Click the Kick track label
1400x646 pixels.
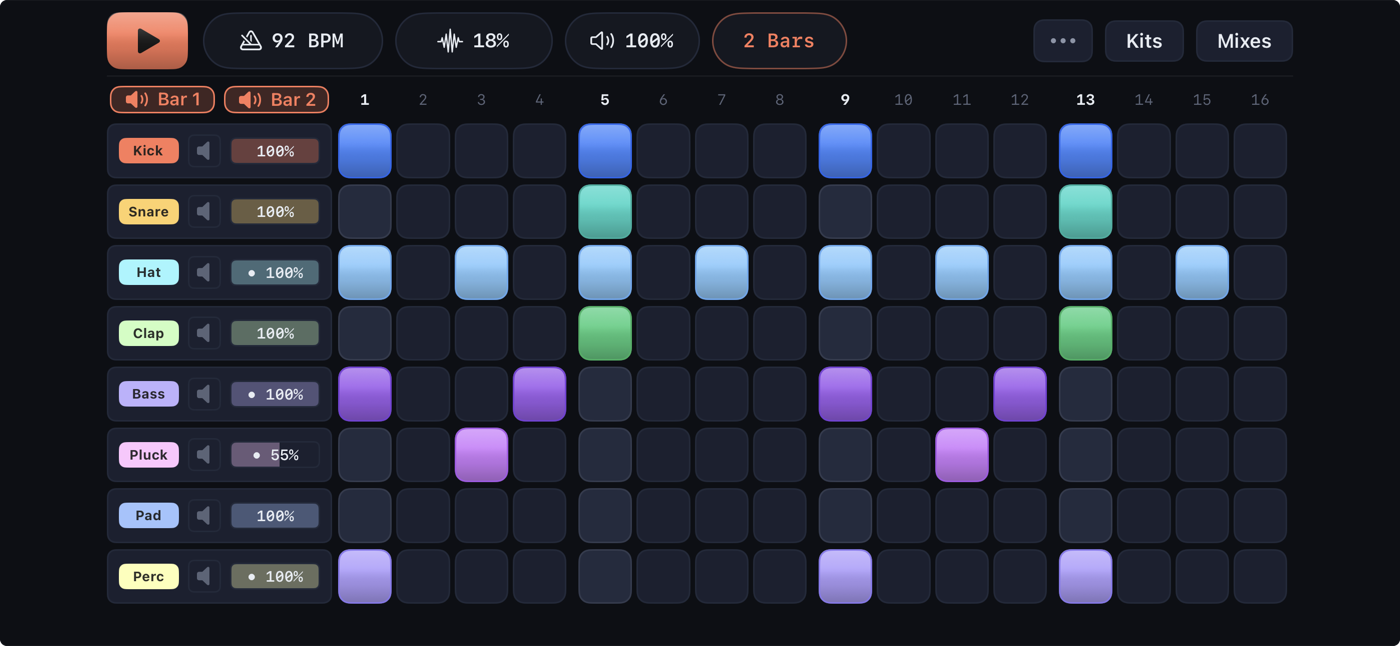pos(148,151)
